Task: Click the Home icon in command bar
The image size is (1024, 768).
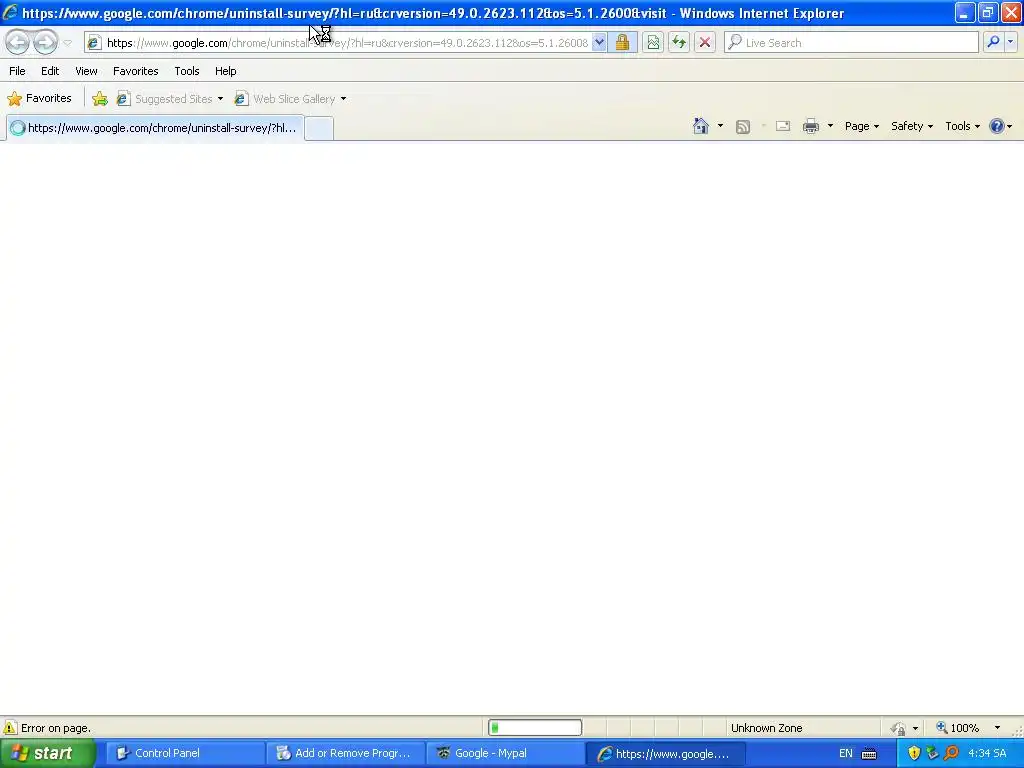Action: (701, 126)
